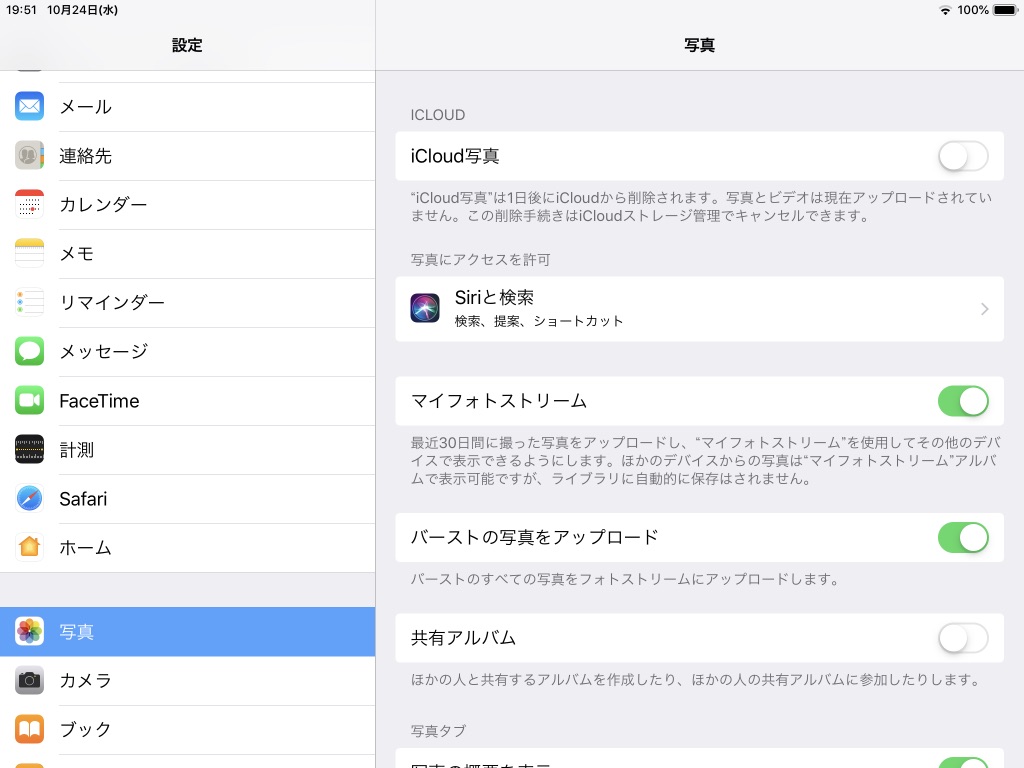Image resolution: width=1024 pixels, height=768 pixels.
Task: Select 連絡先 in the settings list
Action: pyautogui.click(x=187, y=156)
